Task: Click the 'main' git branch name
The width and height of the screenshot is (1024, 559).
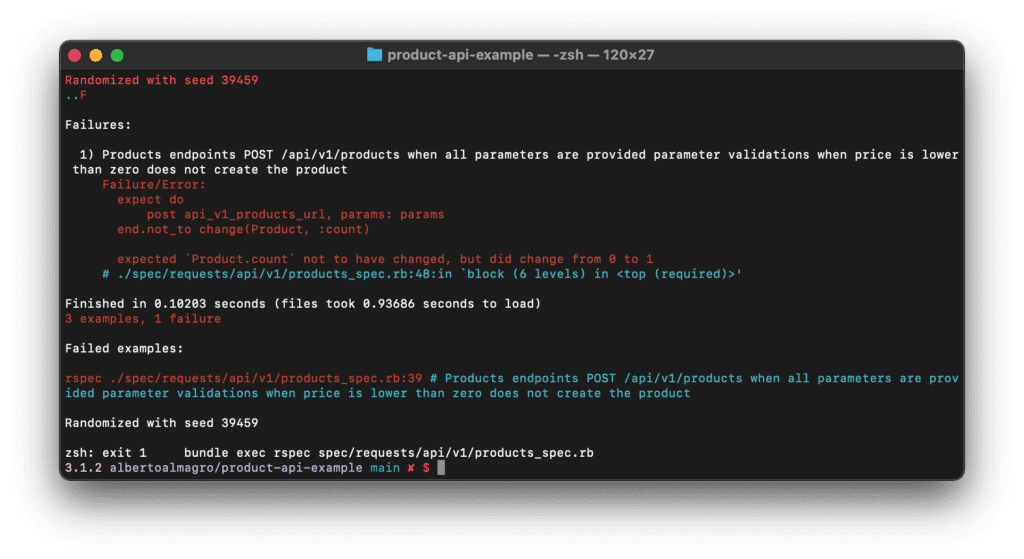Action: coord(385,468)
